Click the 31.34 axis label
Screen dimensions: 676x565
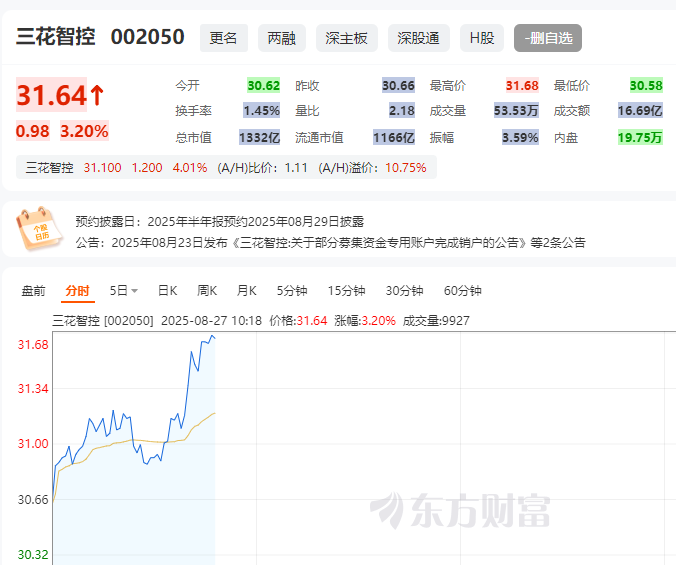pos(33,389)
